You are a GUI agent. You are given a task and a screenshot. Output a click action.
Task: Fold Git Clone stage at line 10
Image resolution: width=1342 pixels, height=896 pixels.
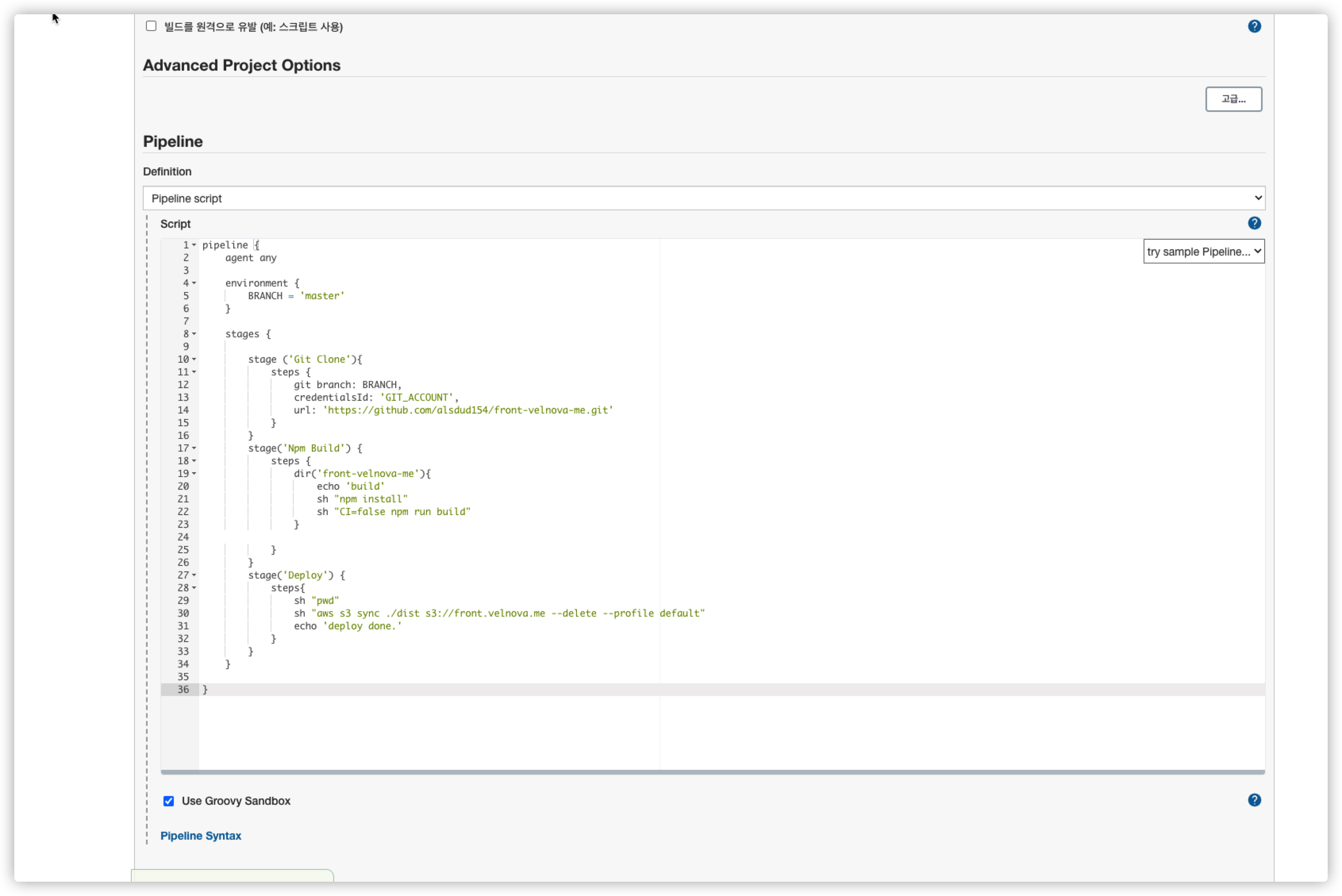(x=194, y=360)
